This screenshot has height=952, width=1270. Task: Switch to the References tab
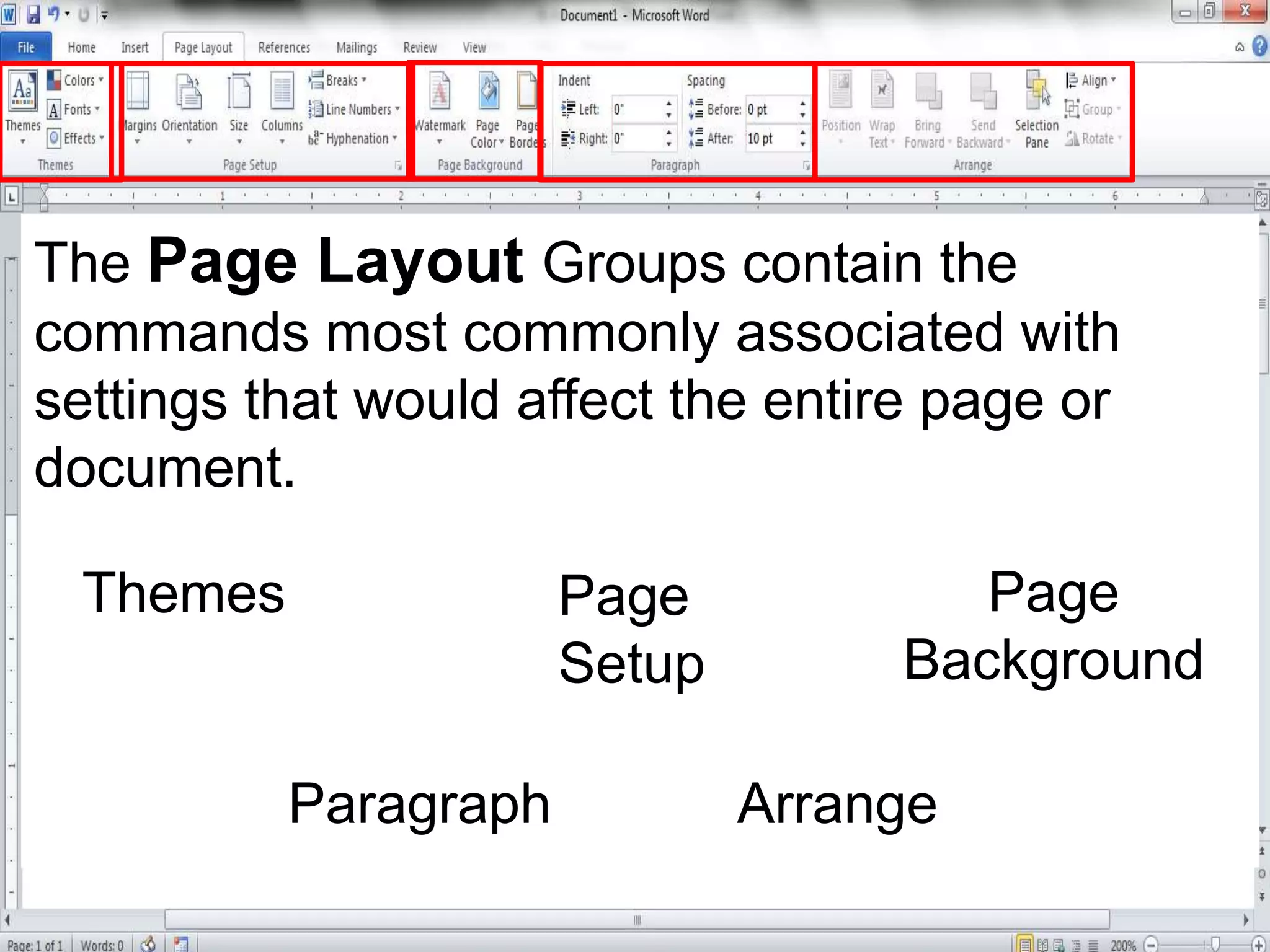(x=284, y=48)
